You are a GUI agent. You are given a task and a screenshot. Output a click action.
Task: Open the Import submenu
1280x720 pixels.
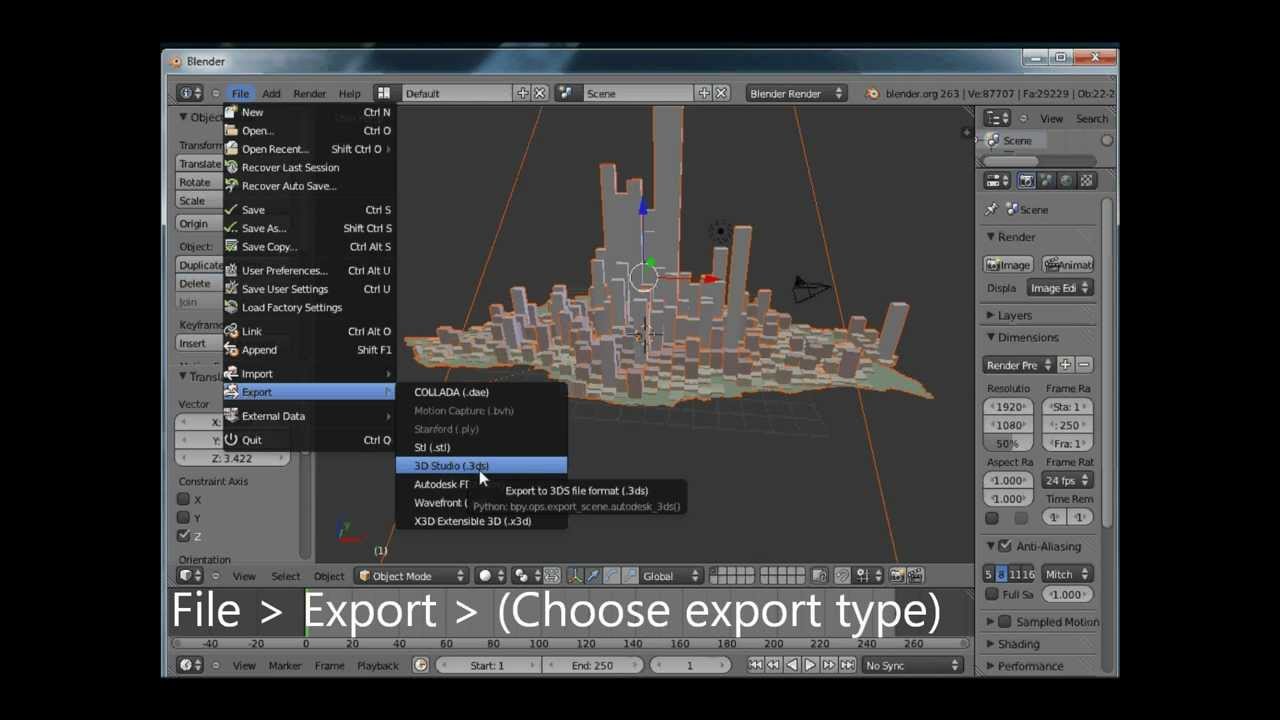point(309,374)
